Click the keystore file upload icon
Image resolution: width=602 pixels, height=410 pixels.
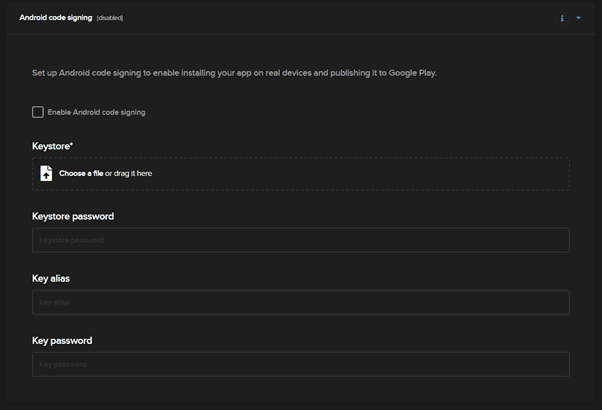[46, 173]
